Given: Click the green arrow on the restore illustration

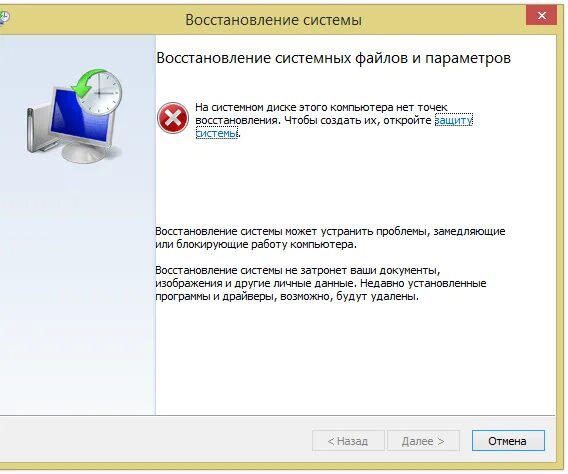Looking at the screenshot, I should [x=84, y=84].
